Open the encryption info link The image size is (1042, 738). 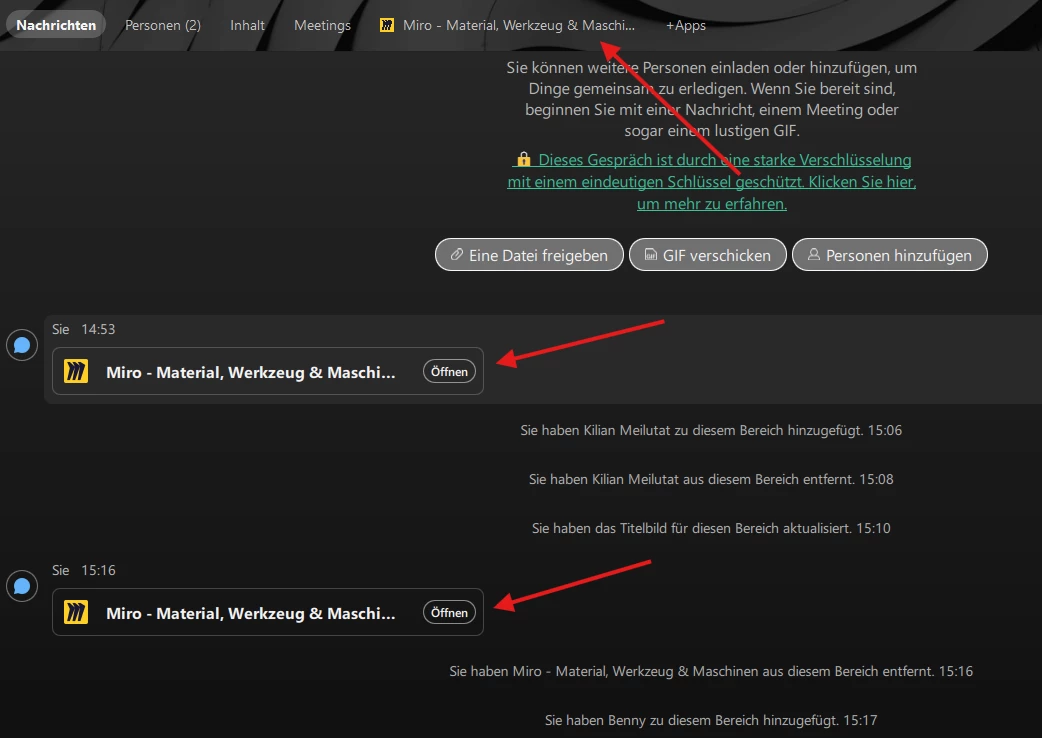click(712, 181)
